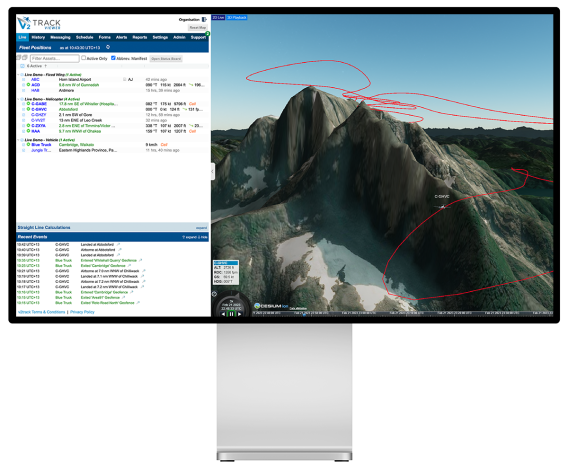568x469 pixels.
Task: Open the History tab
Action: click(38, 37)
